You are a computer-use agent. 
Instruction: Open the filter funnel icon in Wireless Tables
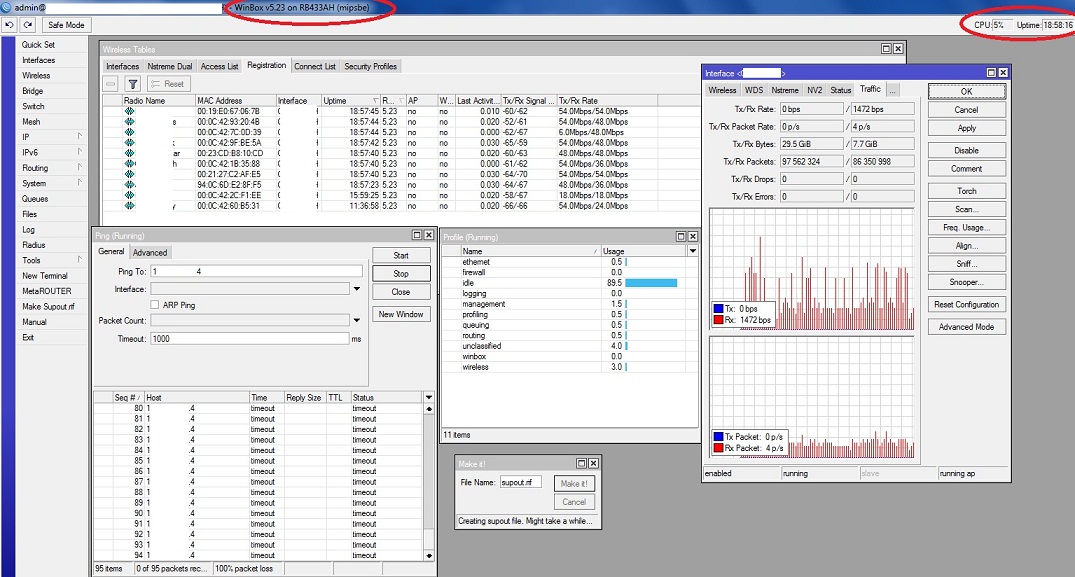click(x=133, y=84)
